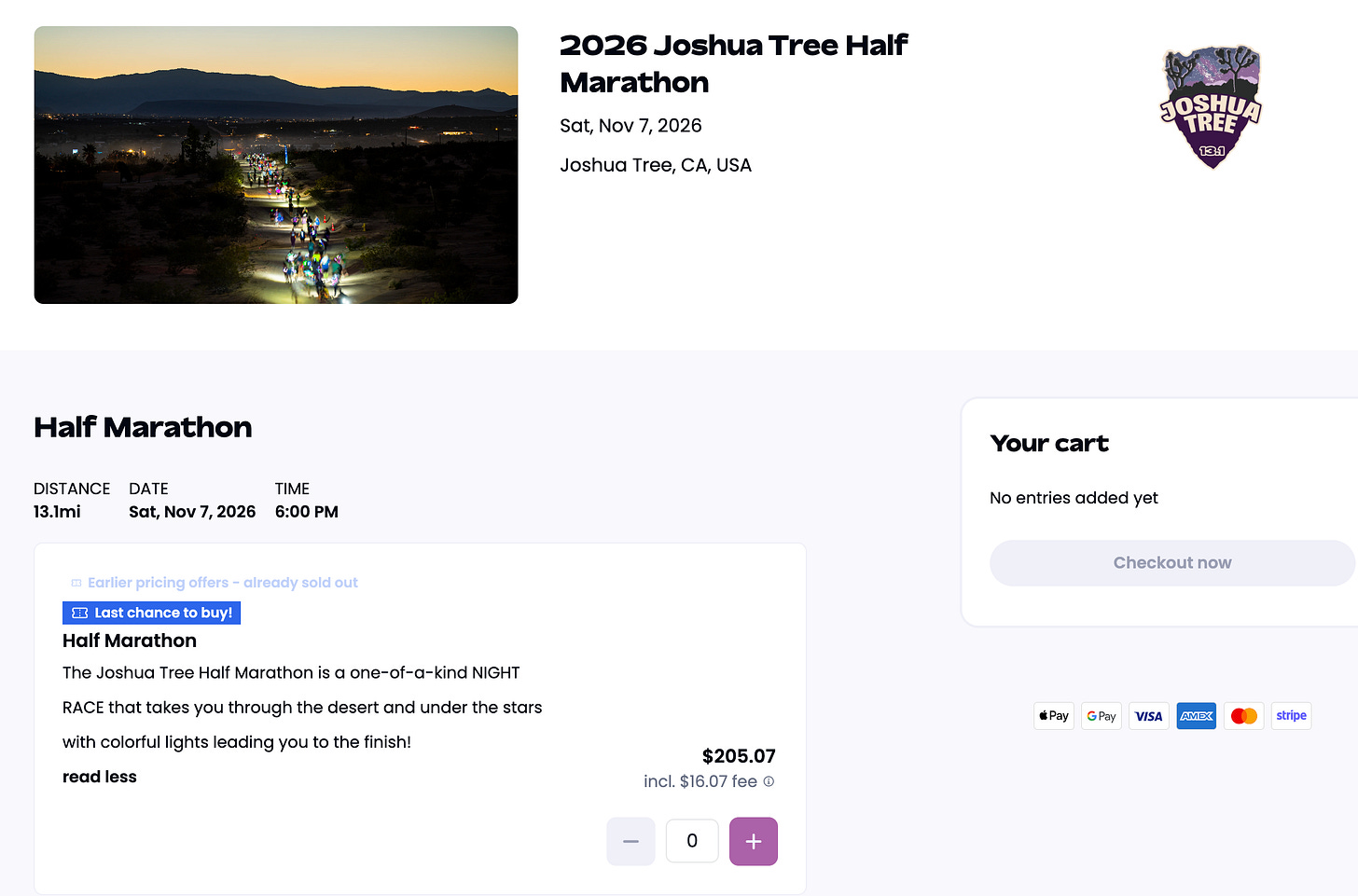This screenshot has width=1358, height=896.
Task: Click the Visa card icon
Action: [1149, 716]
